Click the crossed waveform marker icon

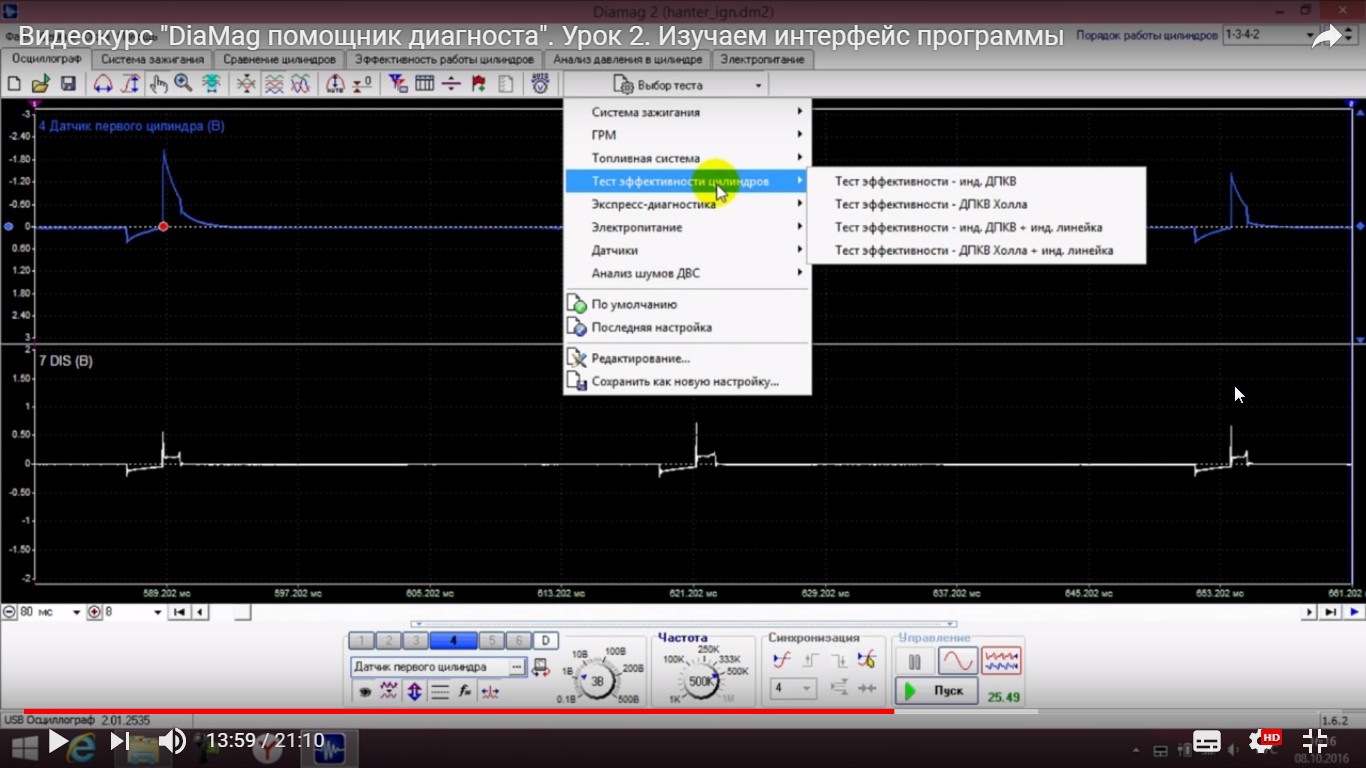coord(246,85)
